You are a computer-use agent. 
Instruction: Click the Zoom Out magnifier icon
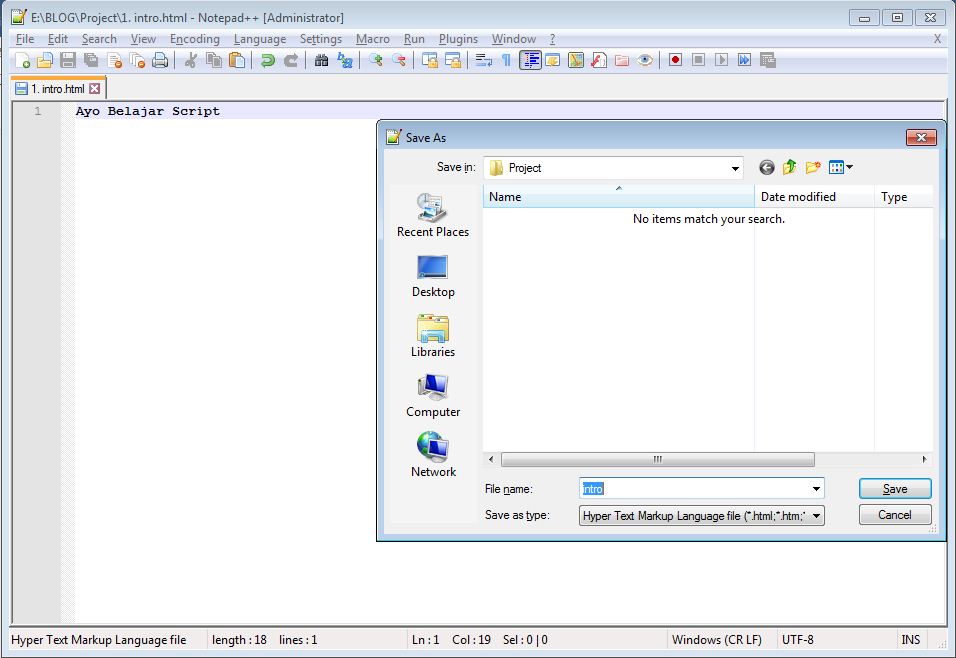click(x=399, y=60)
